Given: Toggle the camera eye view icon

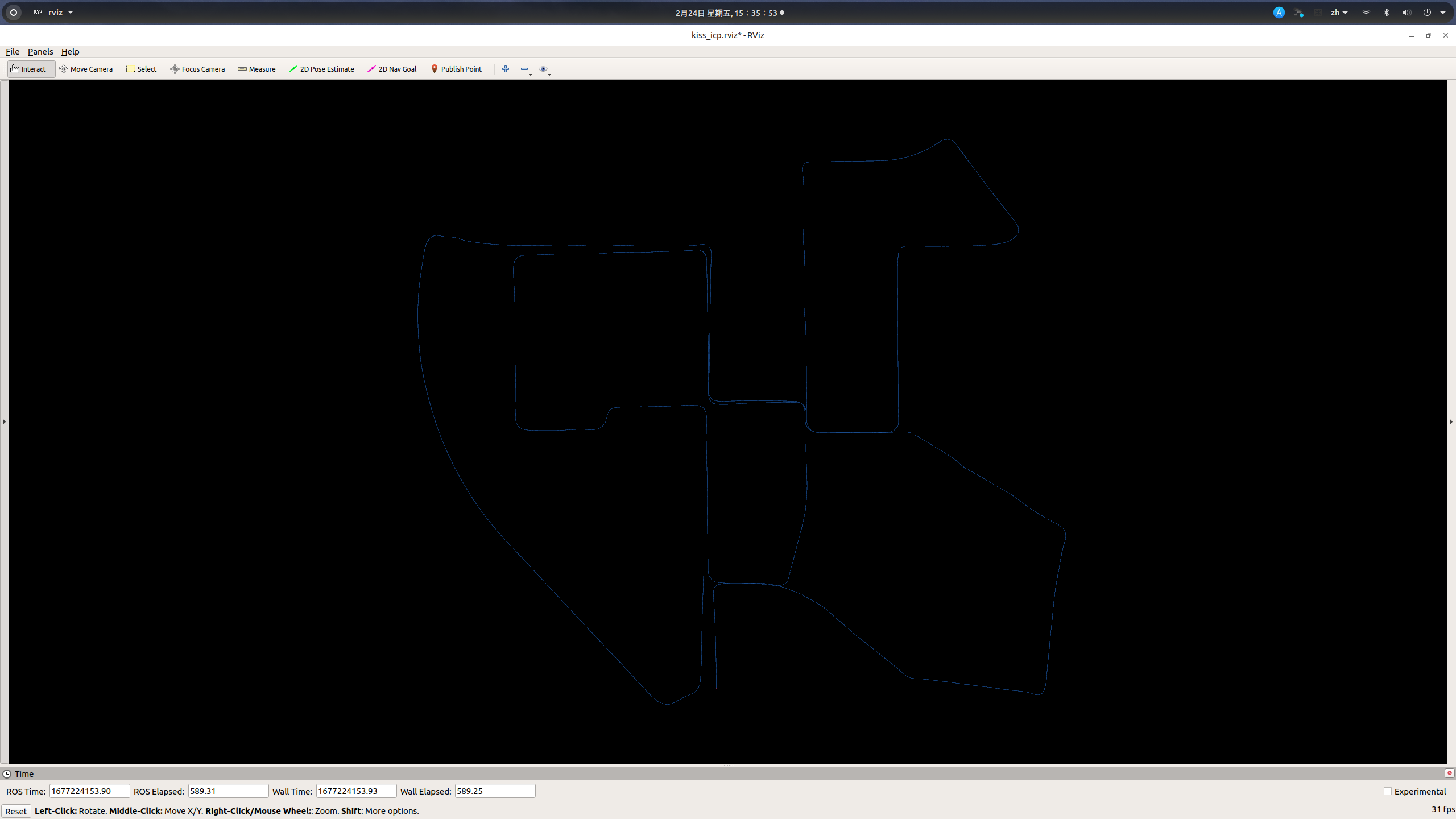Looking at the screenshot, I should click(543, 69).
